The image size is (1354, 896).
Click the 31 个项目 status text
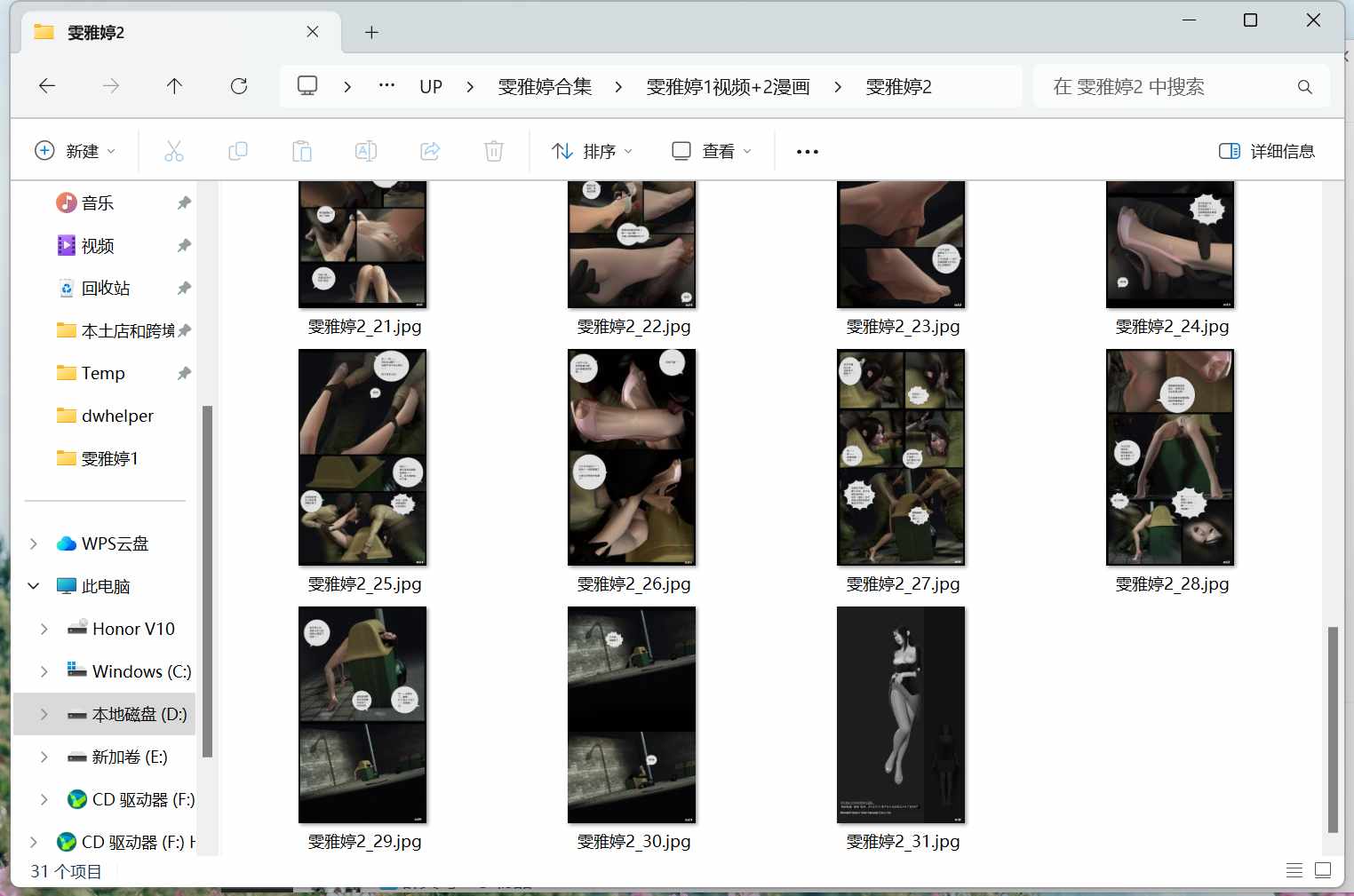tap(66, 872)
